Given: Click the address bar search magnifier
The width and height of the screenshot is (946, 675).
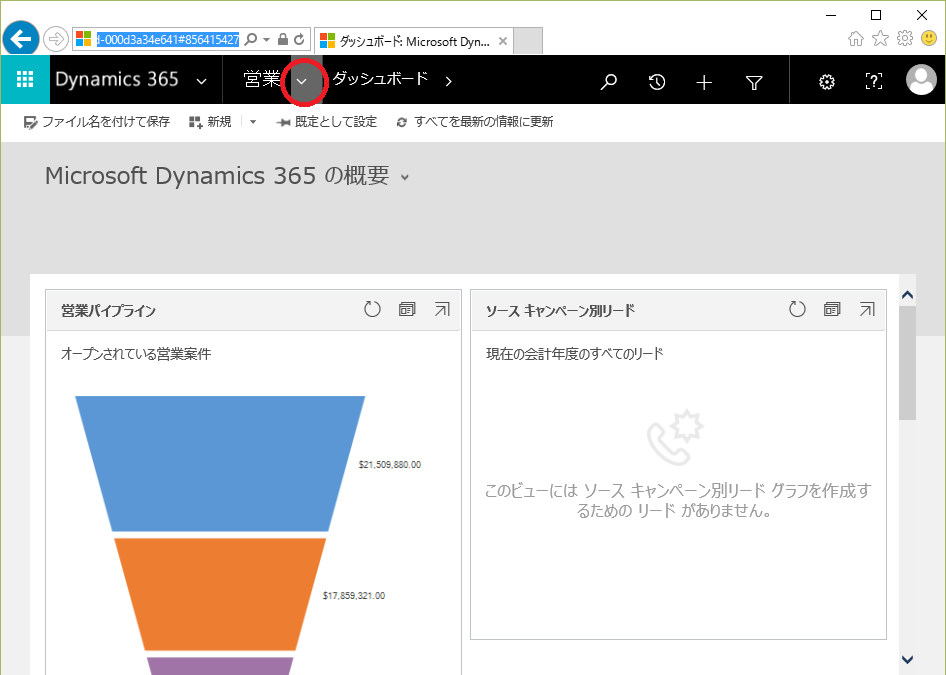Looking at the screenshot, I should click(x=251, y=39).
